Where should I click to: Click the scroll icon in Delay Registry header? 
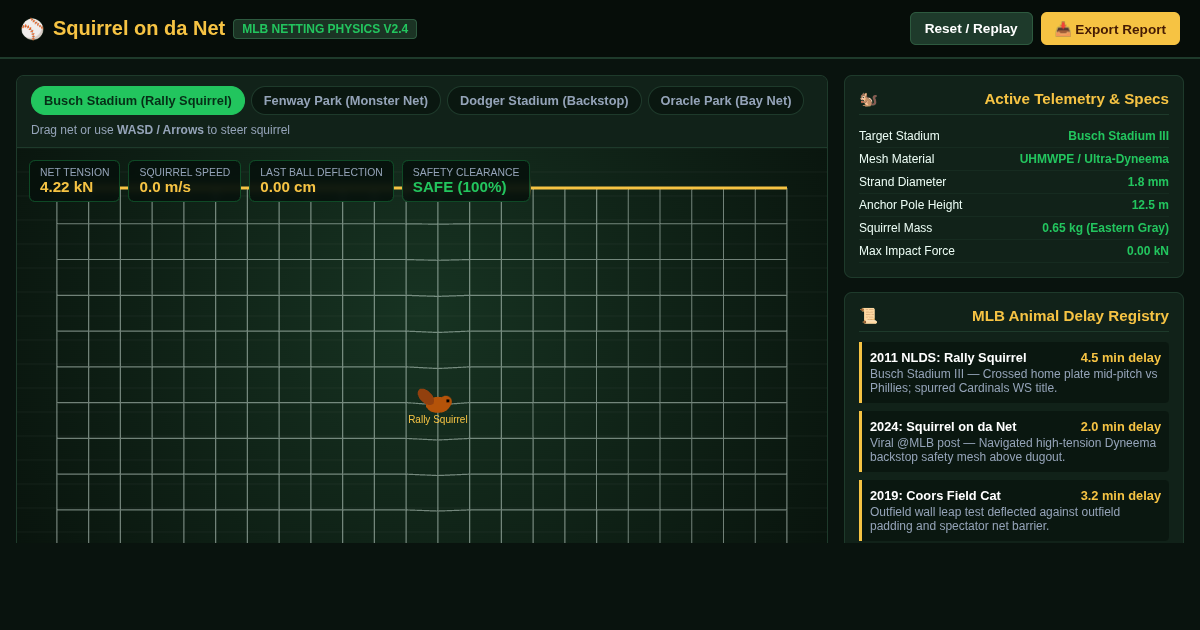868,316
